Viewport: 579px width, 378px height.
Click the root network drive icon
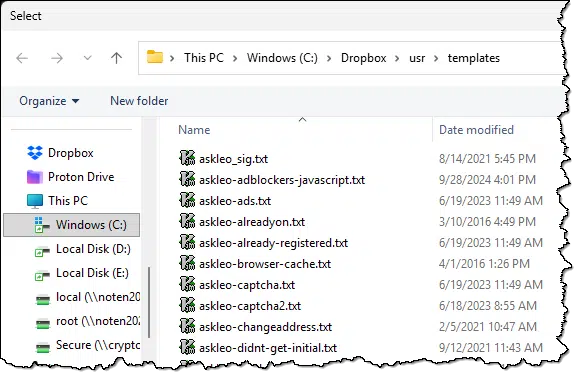click(x=43, y=323)
